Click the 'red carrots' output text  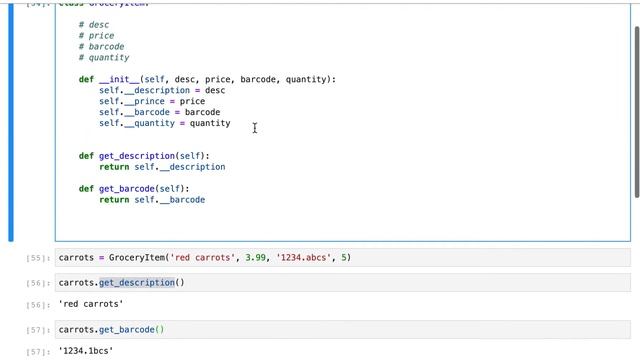tap(91, 304)
